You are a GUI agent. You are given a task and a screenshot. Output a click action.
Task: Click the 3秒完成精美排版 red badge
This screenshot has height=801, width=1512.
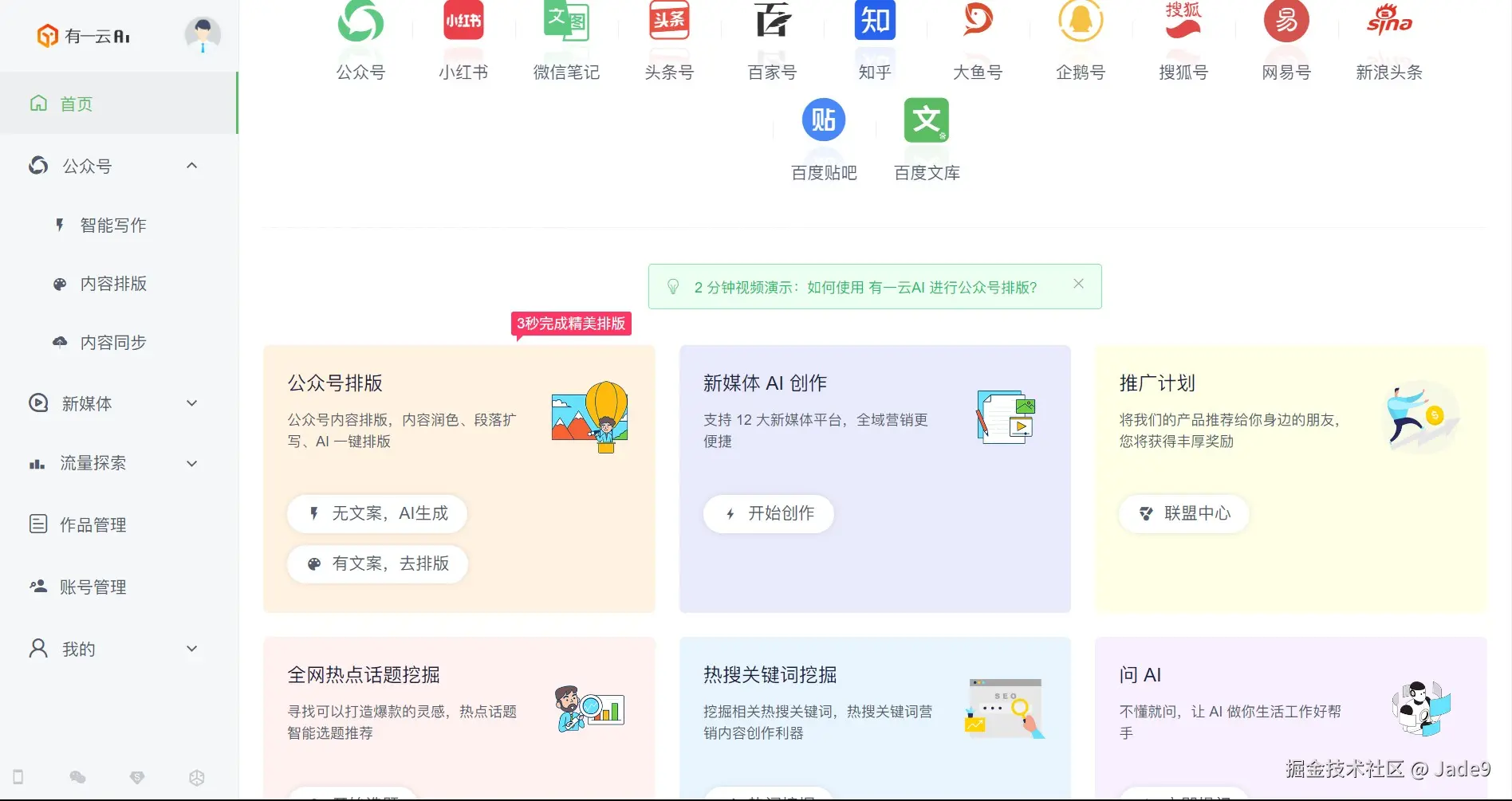coord(571,324)
